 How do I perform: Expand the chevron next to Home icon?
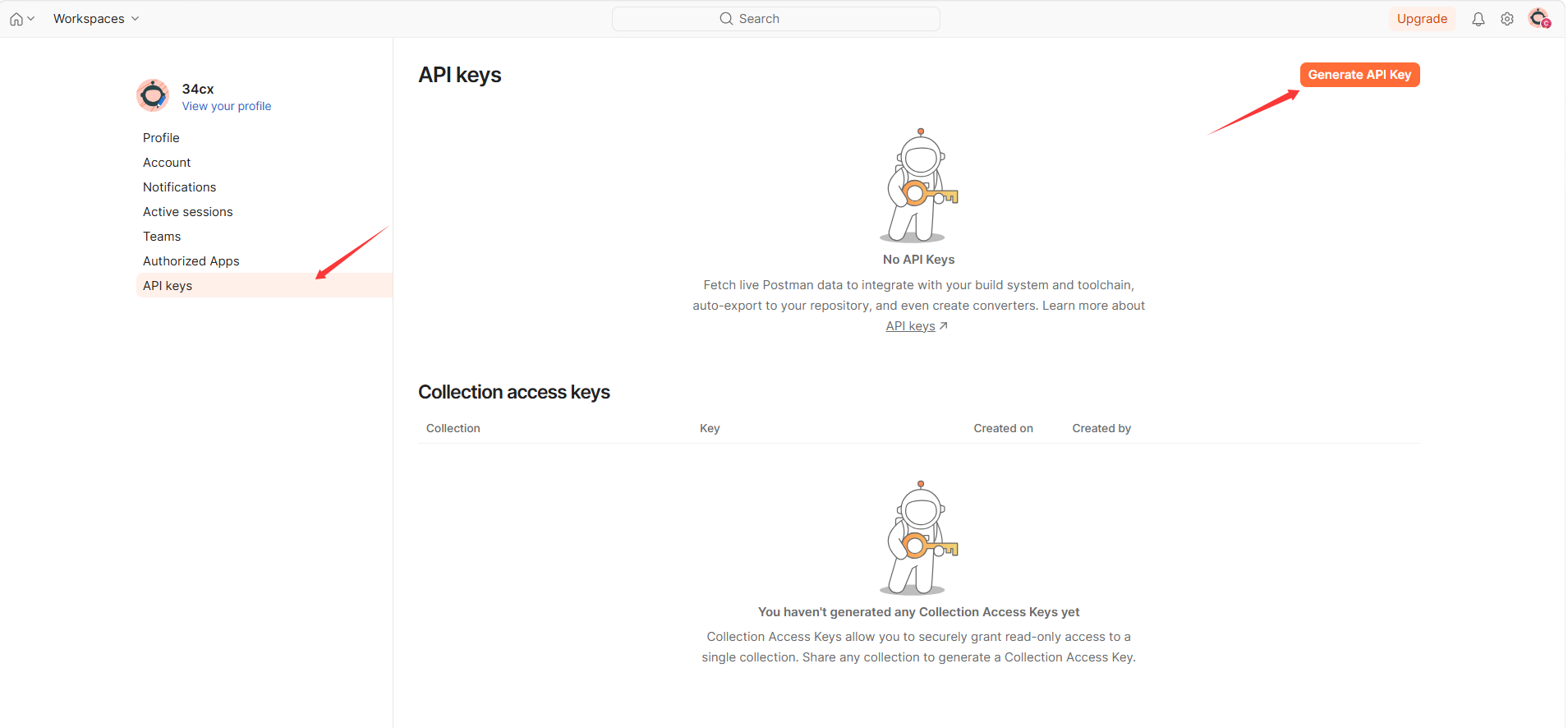point(31,19)
